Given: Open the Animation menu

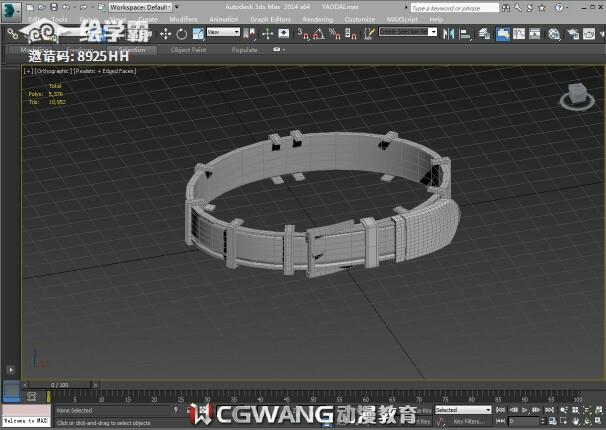Looking at the screenshot, I should coord(224,19).
